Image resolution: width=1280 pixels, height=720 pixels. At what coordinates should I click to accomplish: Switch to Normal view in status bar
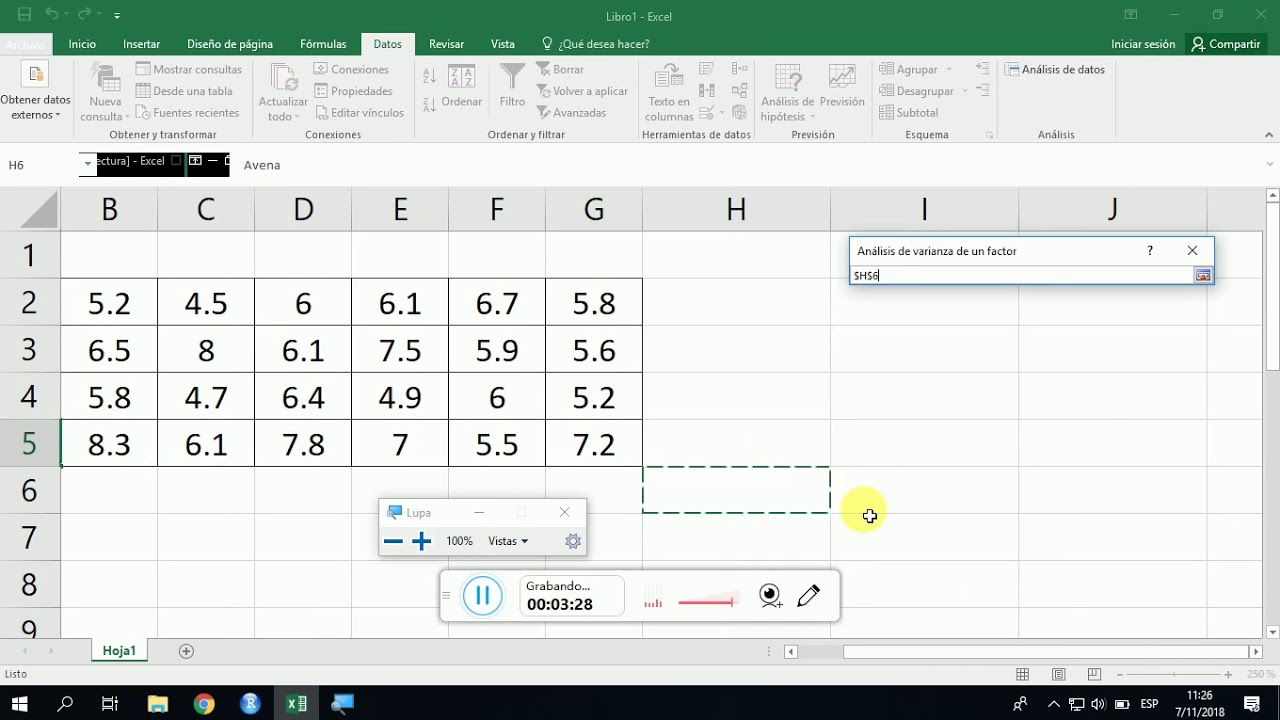click(1023, 675)
